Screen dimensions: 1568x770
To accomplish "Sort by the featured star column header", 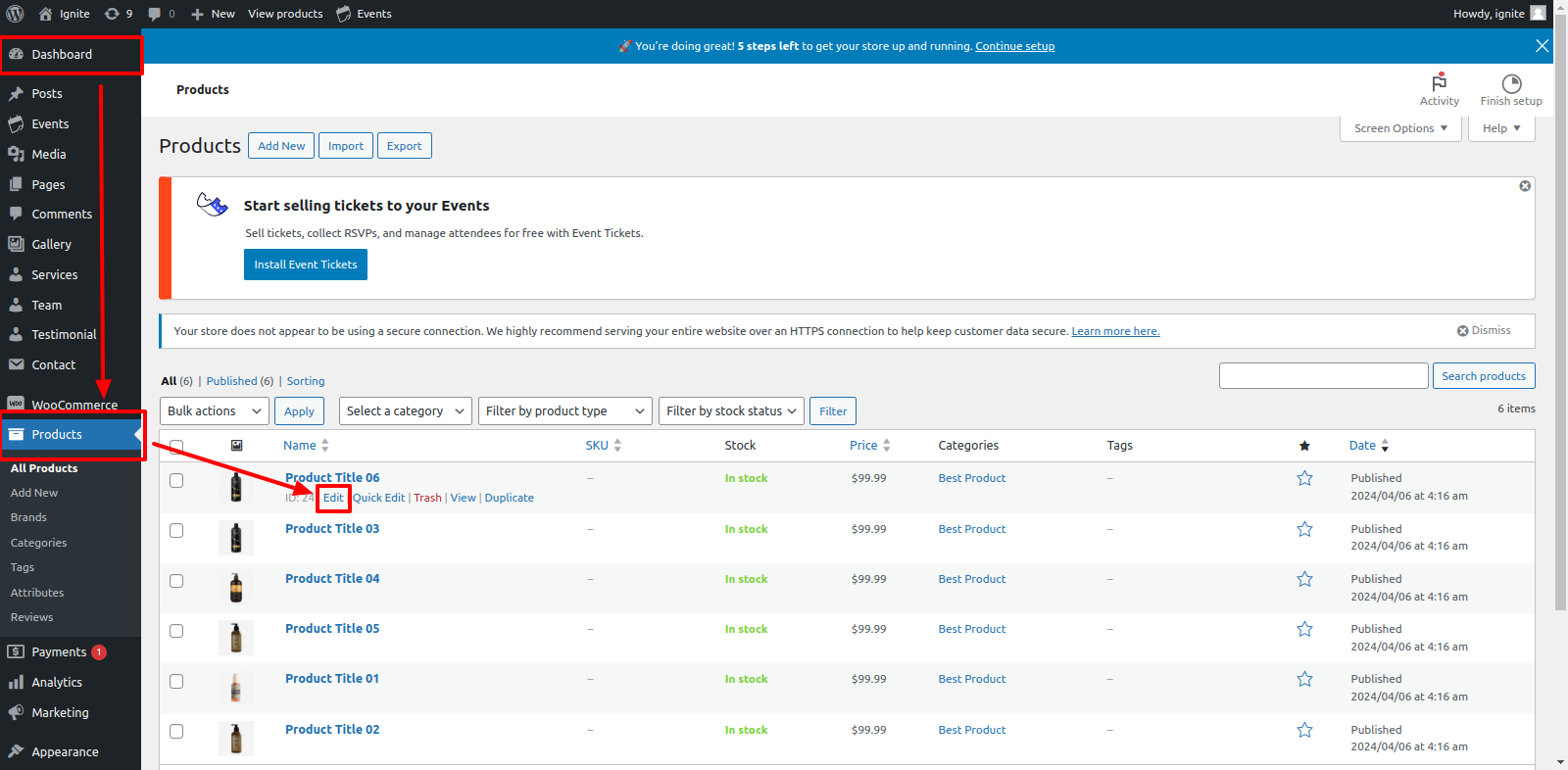I will coord(1304,446).
